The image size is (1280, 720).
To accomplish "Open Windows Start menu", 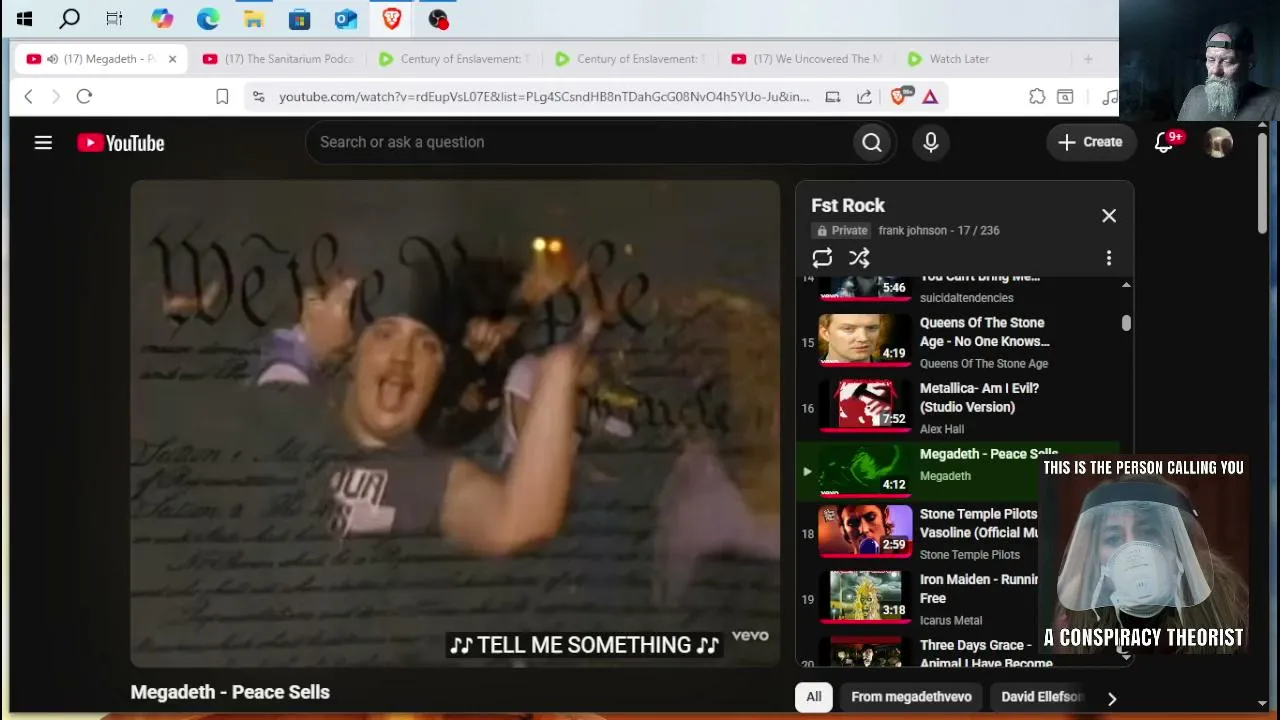I will click(x=24, y=18).
